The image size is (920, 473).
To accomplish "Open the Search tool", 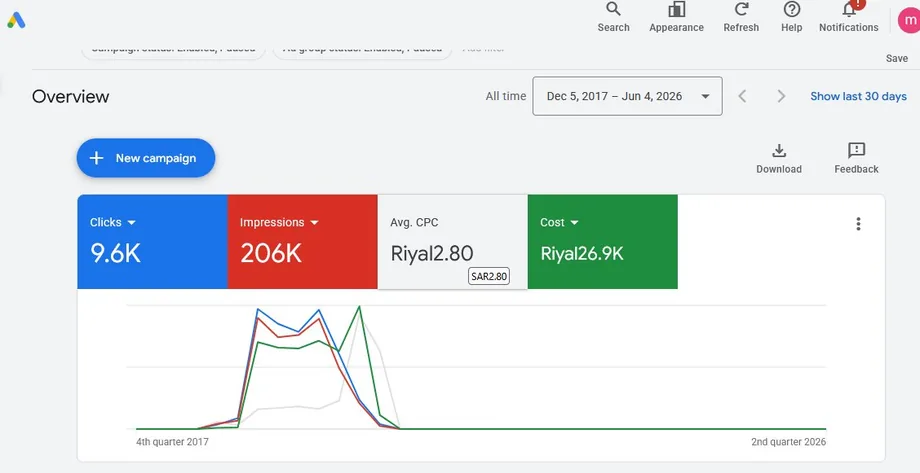I will pos(613,17).
